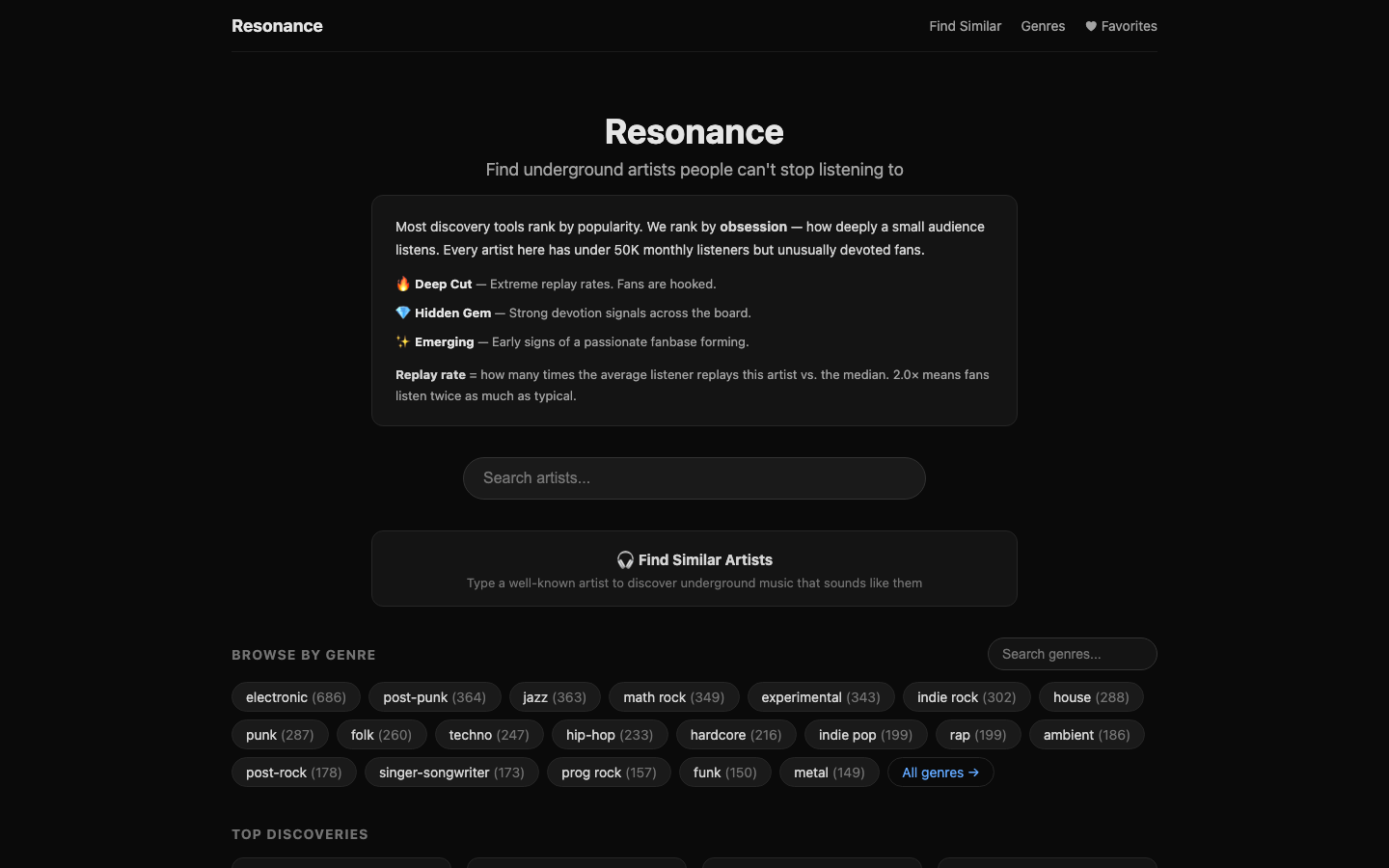Click the sparkles icon next to Emerging

(x=402, y=341)
